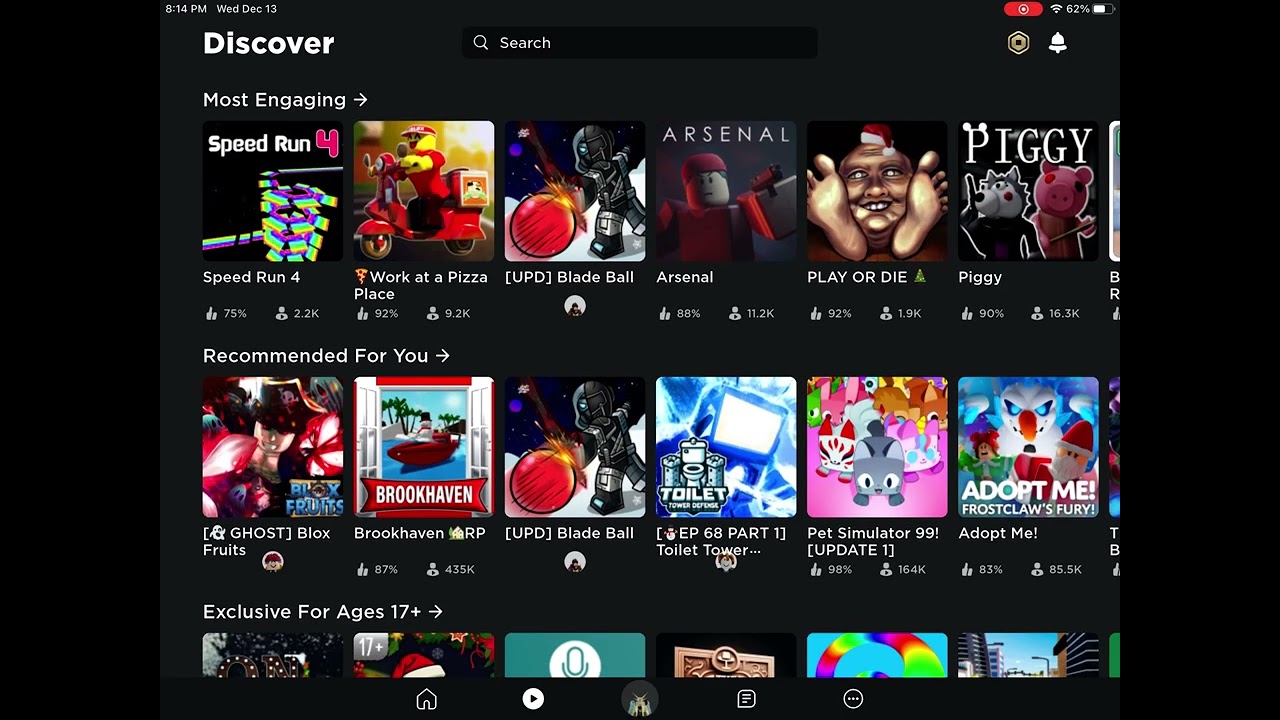Tap the friend avatar under Most Engaging Blade Ball
The height and width of the screenshot is (720, 1280).
574,306
